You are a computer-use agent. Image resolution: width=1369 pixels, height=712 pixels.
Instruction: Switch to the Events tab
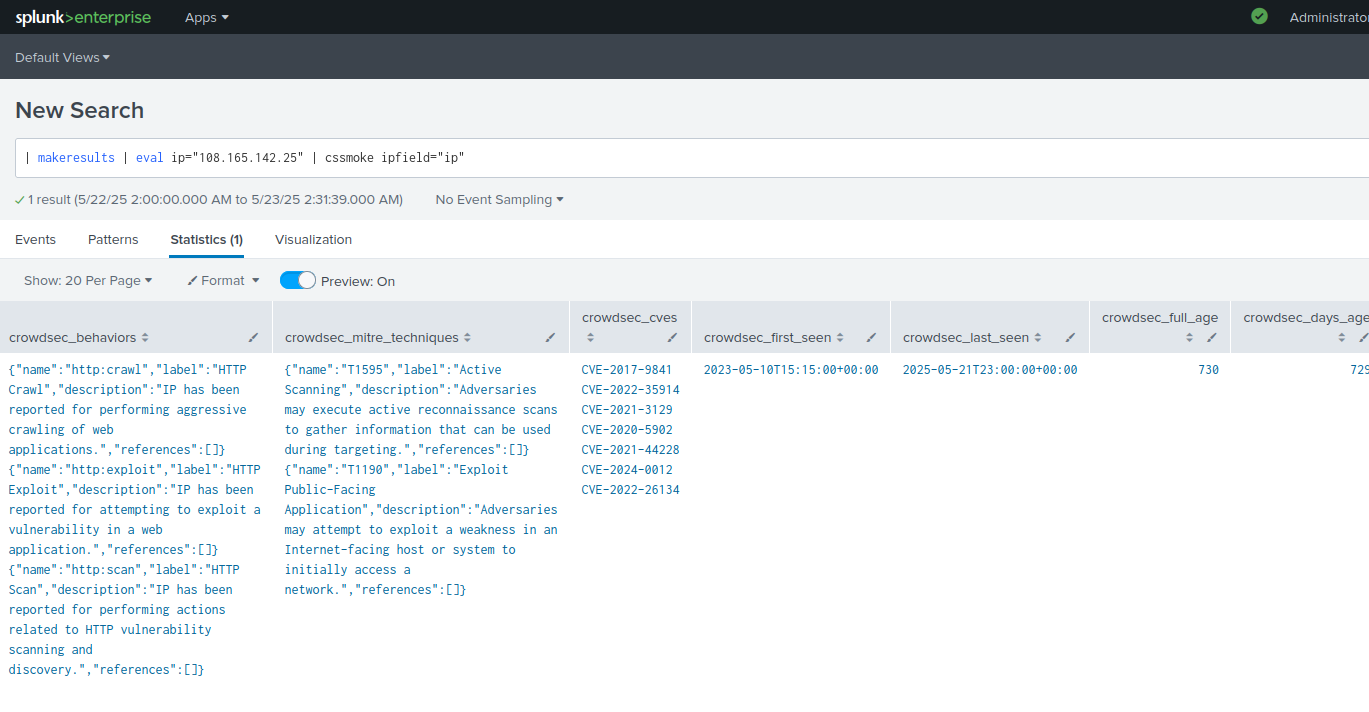click(35, 240)
